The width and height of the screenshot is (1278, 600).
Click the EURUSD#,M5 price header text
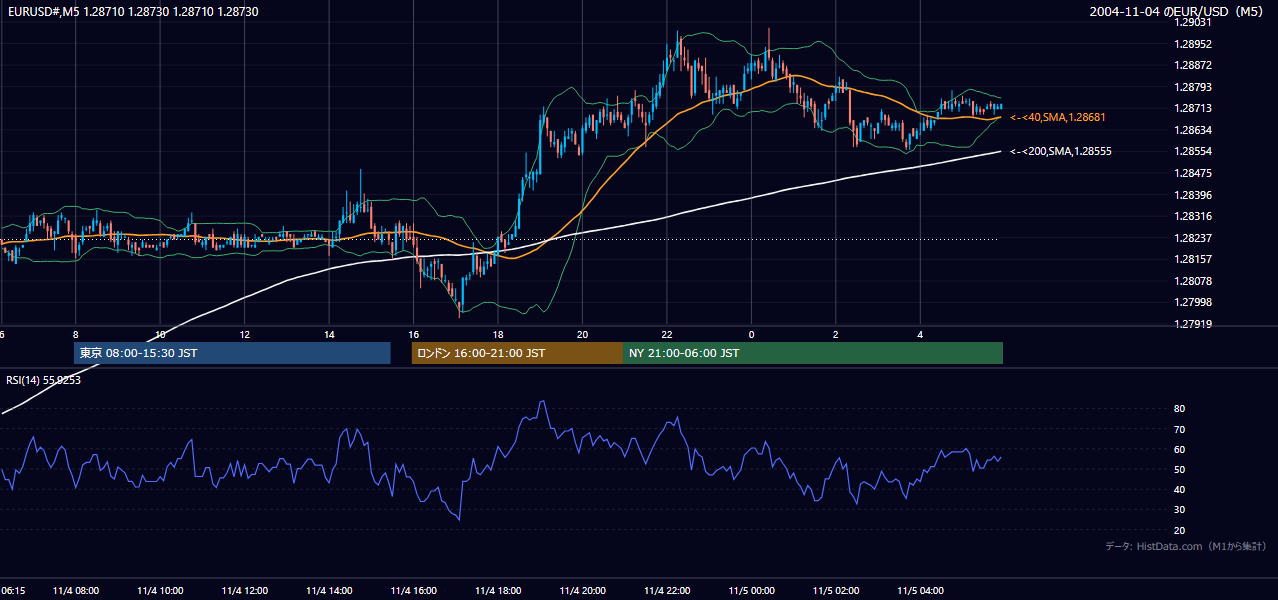(x=131, y=12)
